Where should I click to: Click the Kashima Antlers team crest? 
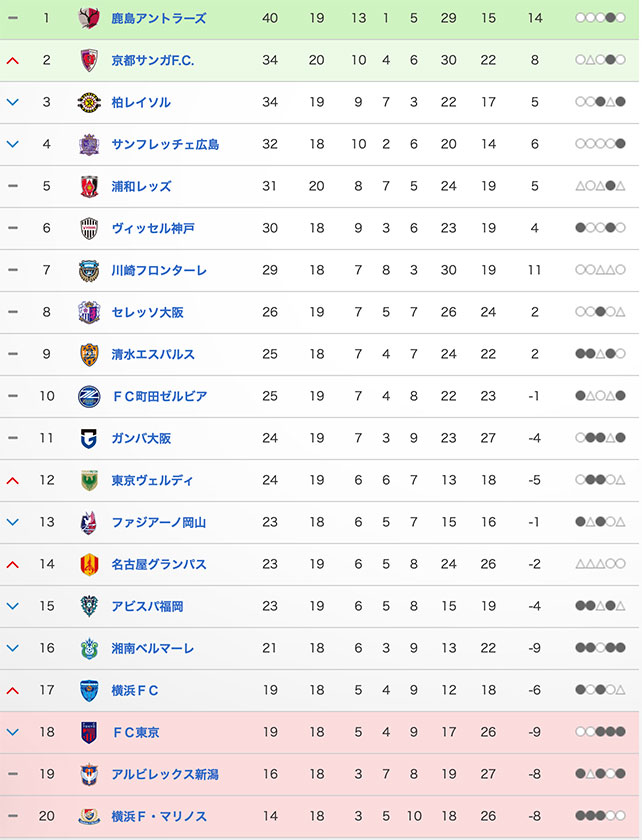89,18
